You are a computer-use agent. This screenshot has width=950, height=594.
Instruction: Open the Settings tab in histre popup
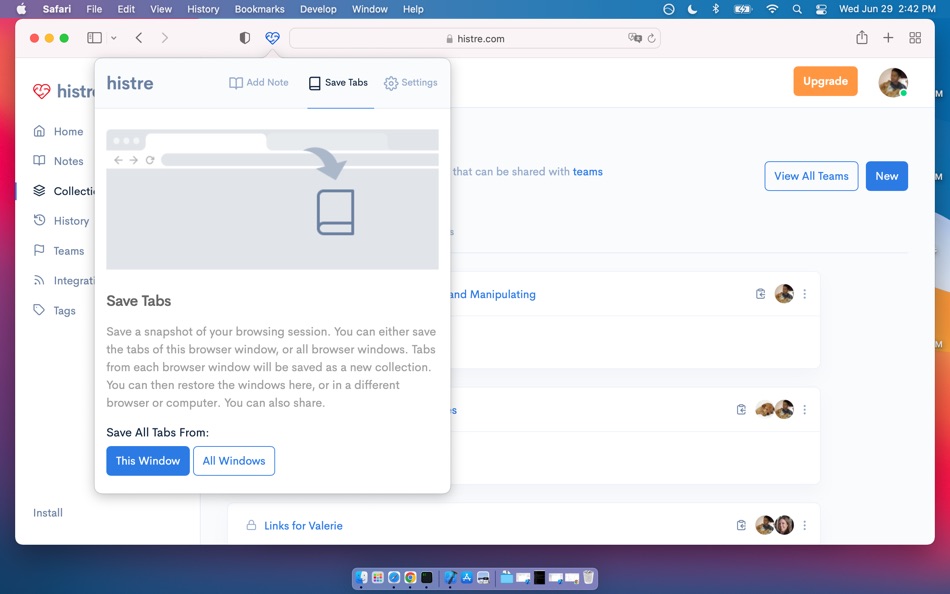tap(411, 82)
